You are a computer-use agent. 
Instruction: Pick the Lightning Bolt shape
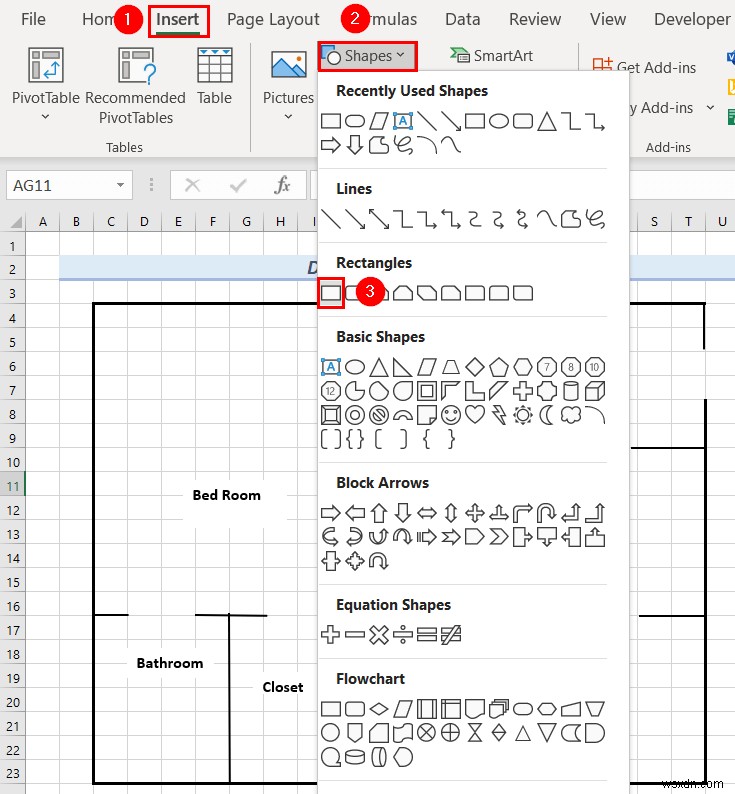point(499,415)
